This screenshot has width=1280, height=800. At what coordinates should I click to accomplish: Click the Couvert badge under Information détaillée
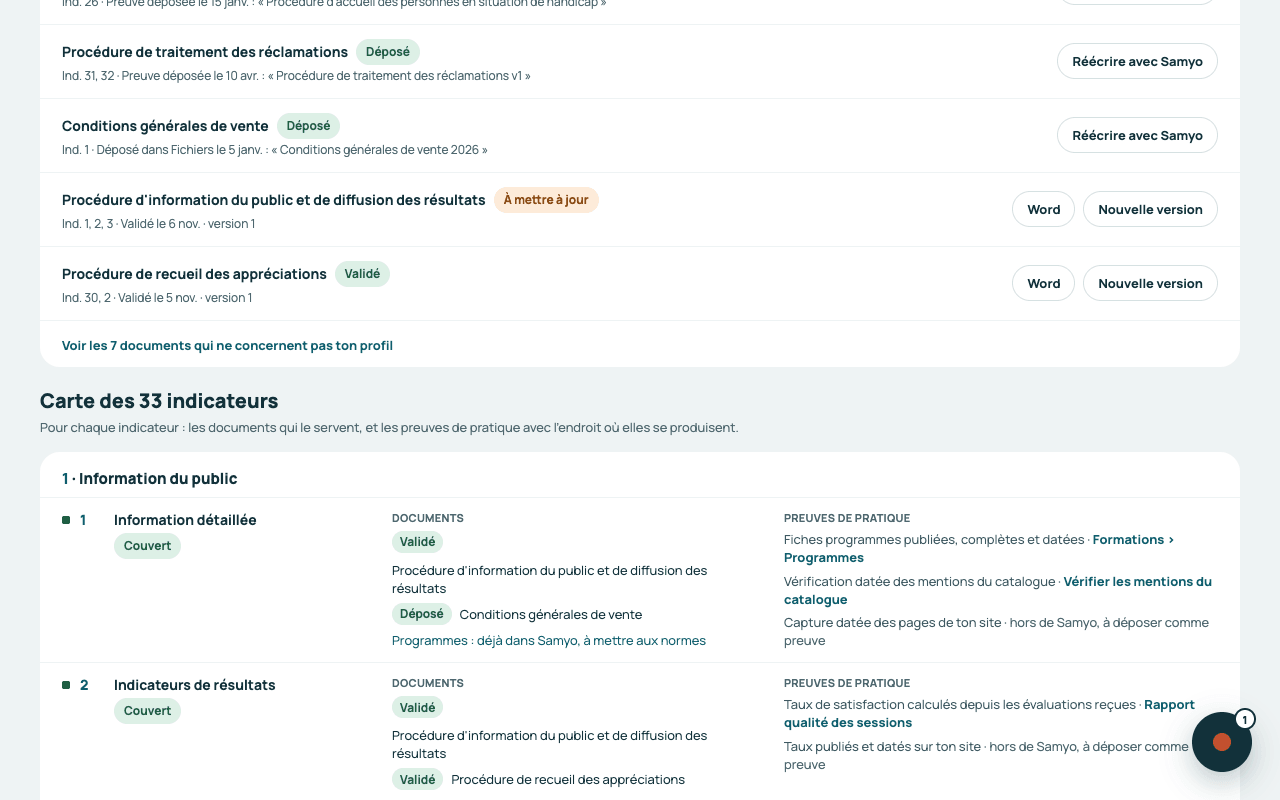tap(147, 546)
